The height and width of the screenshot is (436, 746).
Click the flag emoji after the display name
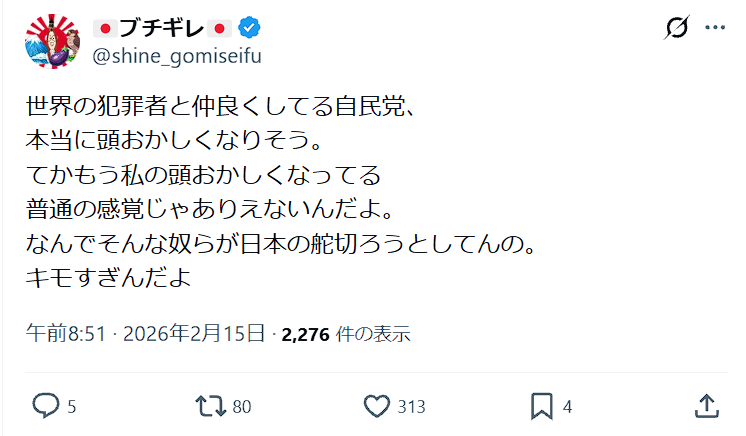tap(221, 28)
